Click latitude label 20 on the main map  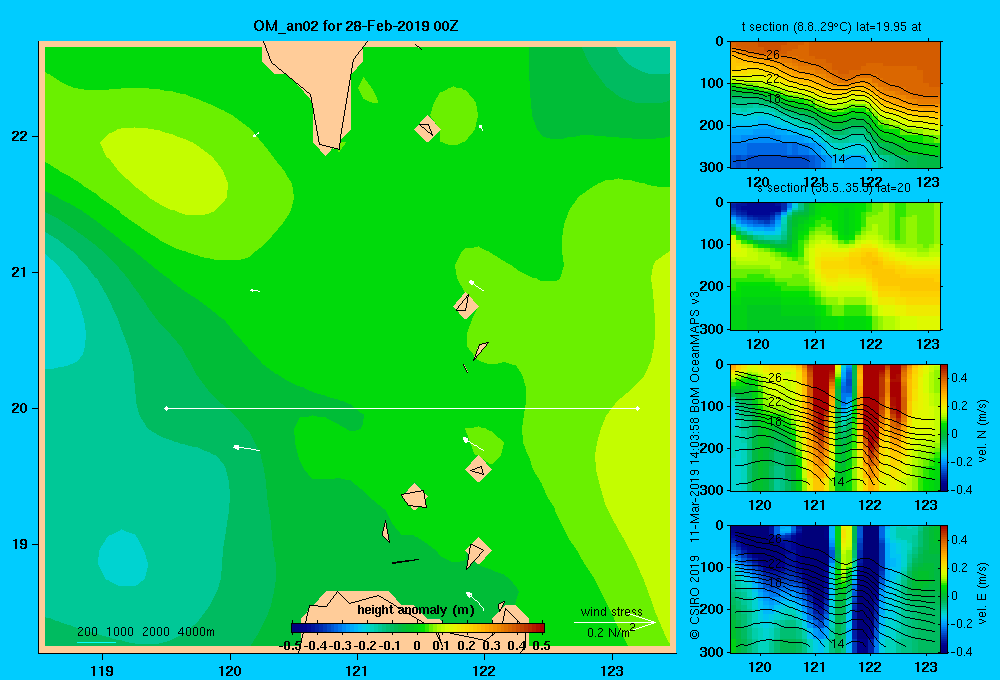(x=20, y=408)
